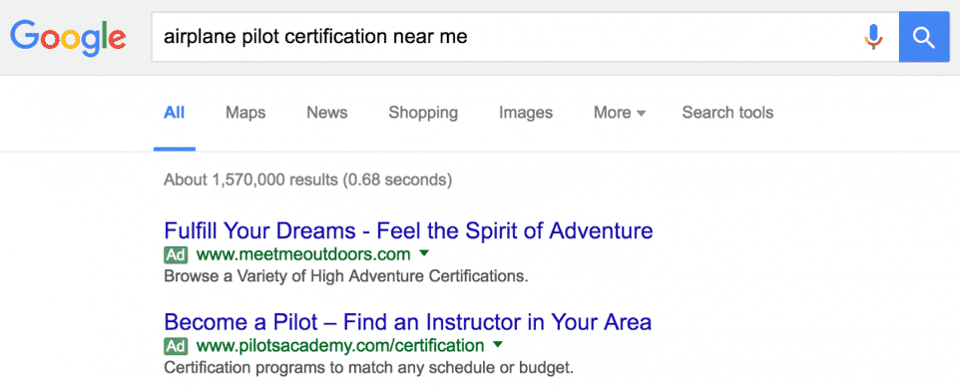
Task: Click Ad badge beside pilotsacademy.com
Action: 176,346
